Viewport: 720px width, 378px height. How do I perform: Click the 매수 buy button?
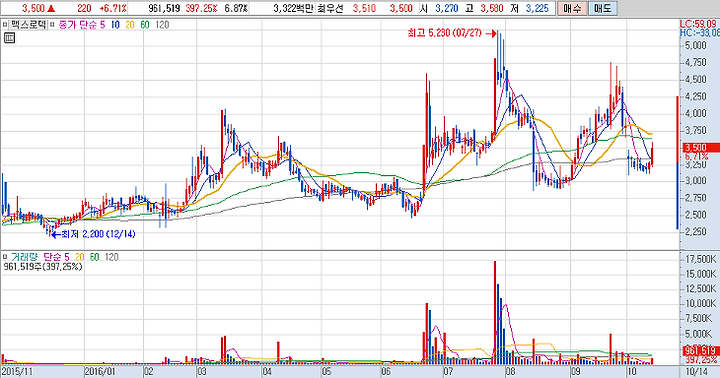572,8
